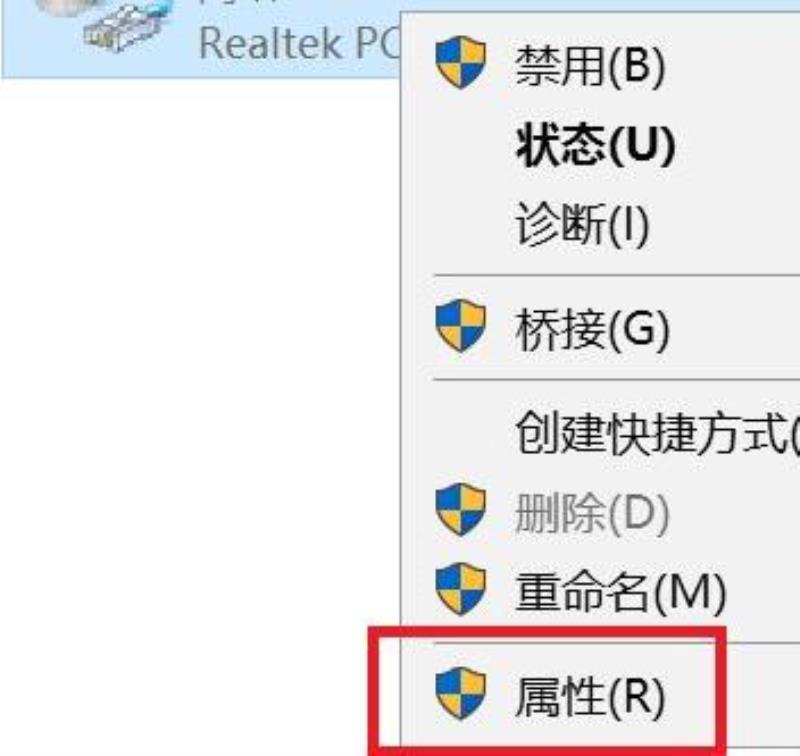Click the shield icon beside 重命名(M)
800x756 pixels.
point(460,589)
